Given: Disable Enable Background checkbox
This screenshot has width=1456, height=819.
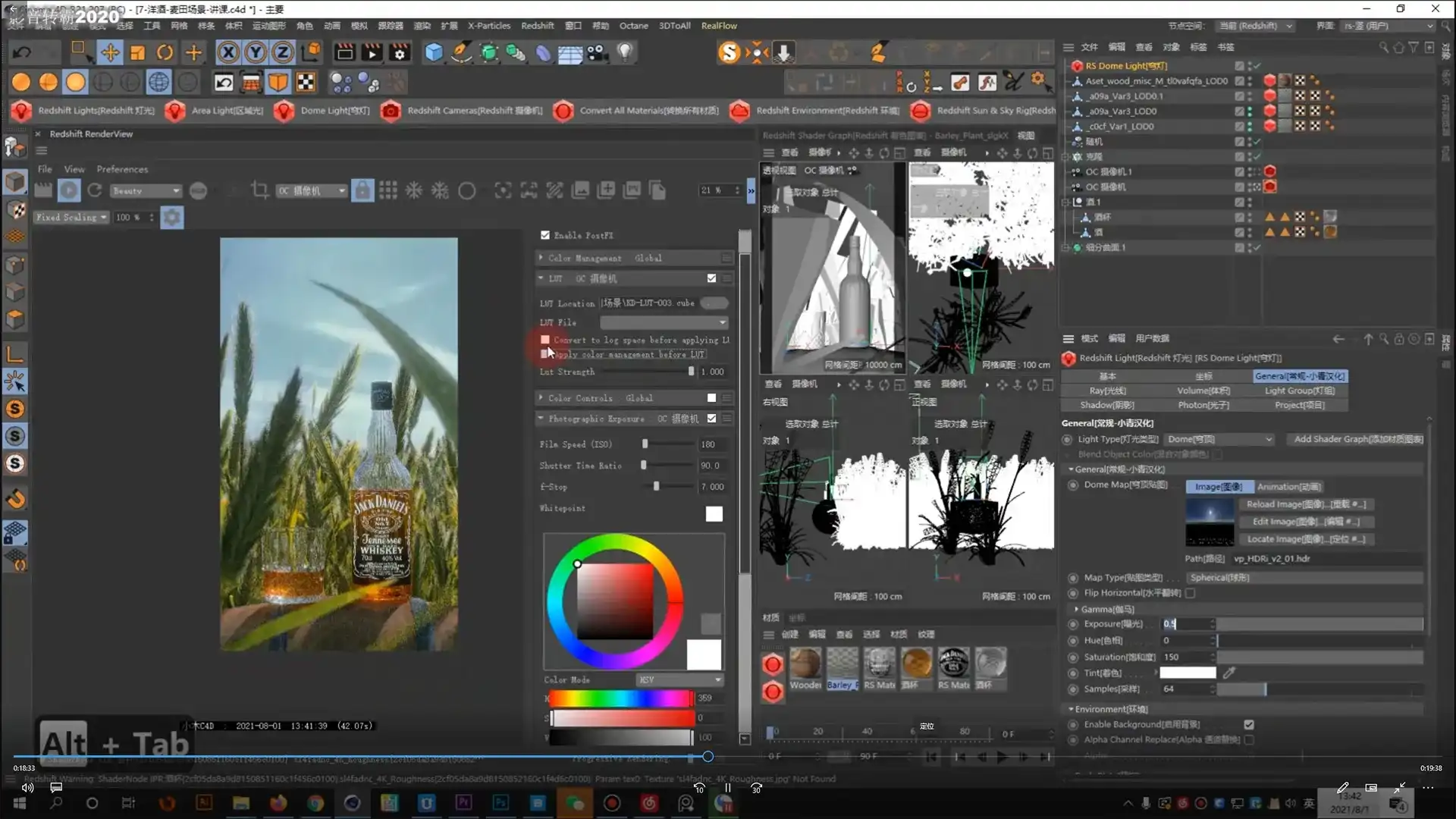Looking at the screenshot, I should (x=1249, y=724).
